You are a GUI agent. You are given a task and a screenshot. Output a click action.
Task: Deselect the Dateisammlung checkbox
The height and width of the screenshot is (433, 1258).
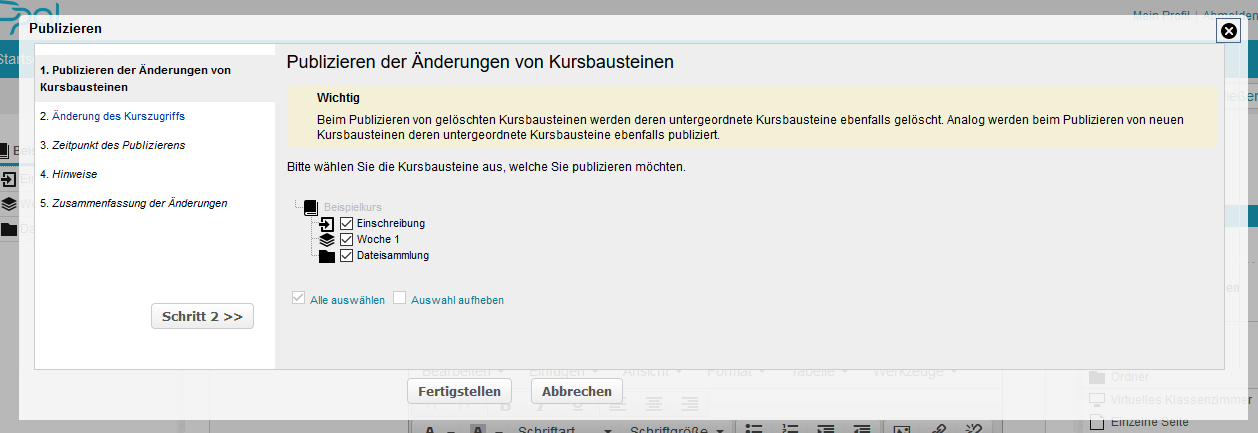347,256
